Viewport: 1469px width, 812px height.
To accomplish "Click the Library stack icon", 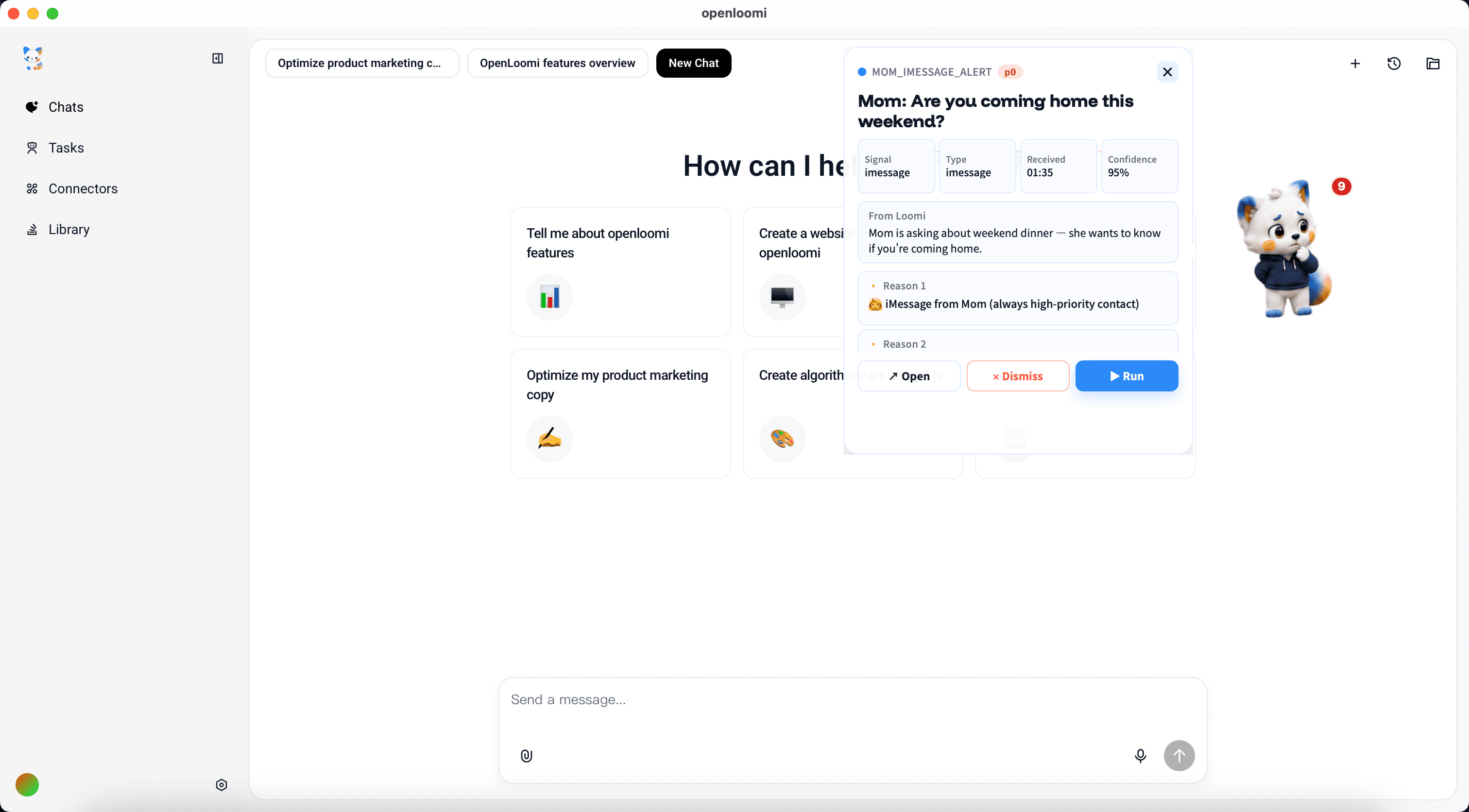I will (32, 229).
